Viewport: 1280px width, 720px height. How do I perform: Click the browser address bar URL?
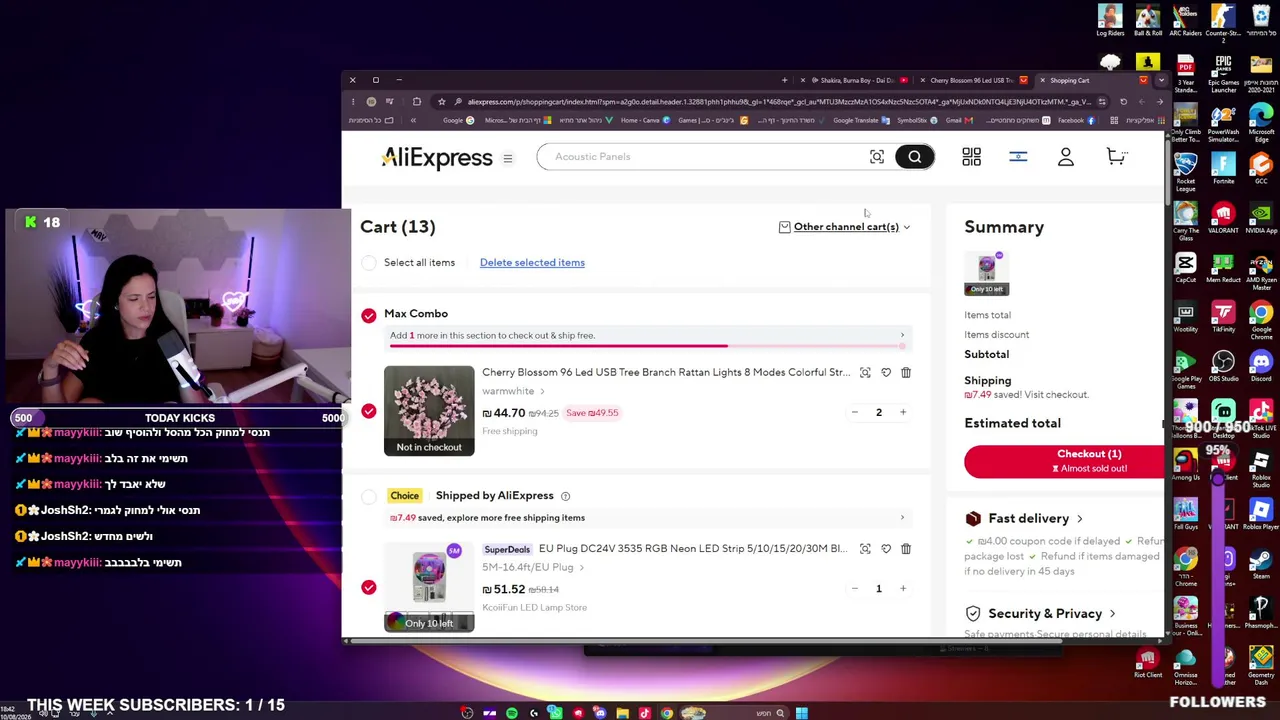[x=780, y=101]
